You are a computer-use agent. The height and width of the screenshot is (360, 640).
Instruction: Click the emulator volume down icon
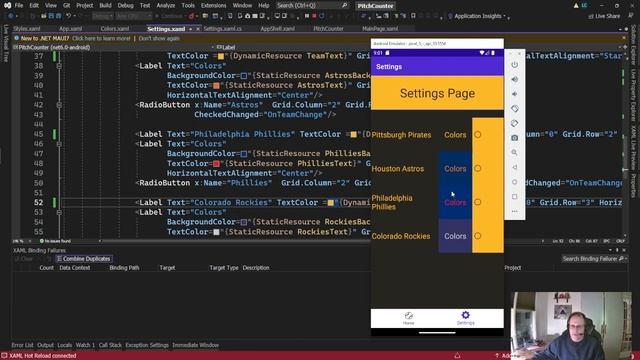514,94
